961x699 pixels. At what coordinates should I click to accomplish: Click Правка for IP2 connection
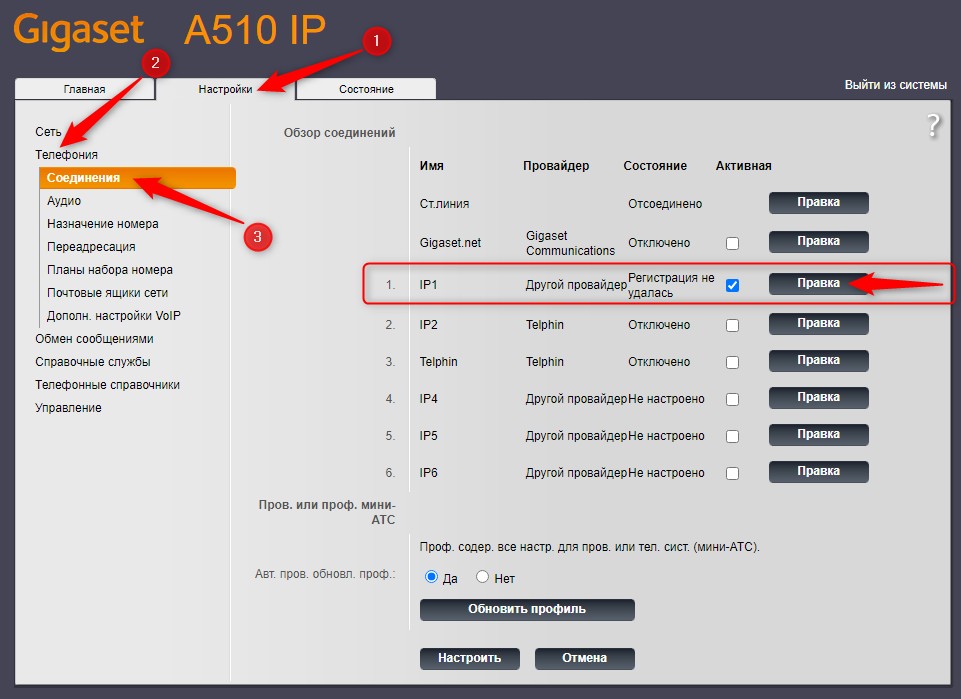(819, 323)
